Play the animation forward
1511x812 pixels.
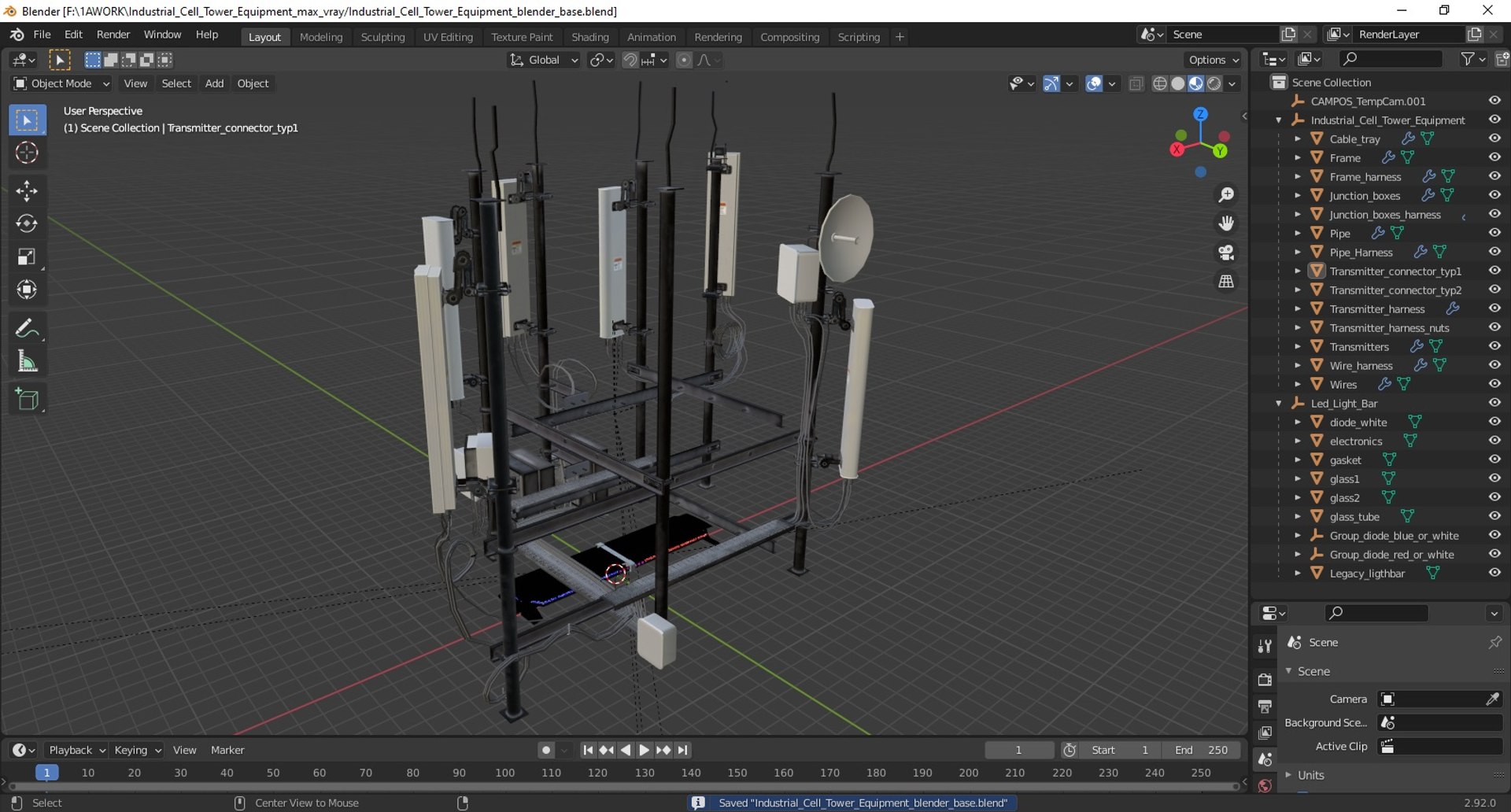click(644, 750)
